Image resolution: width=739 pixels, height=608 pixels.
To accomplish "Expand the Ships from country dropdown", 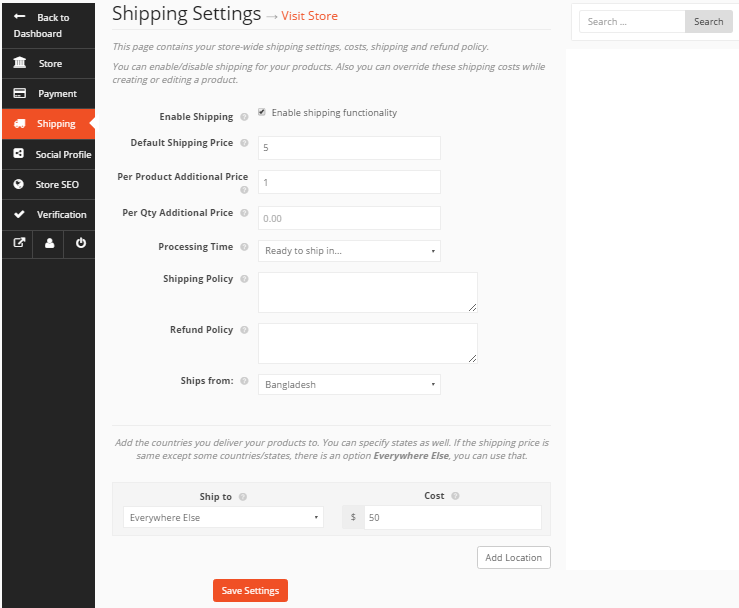I will [349, 384].
